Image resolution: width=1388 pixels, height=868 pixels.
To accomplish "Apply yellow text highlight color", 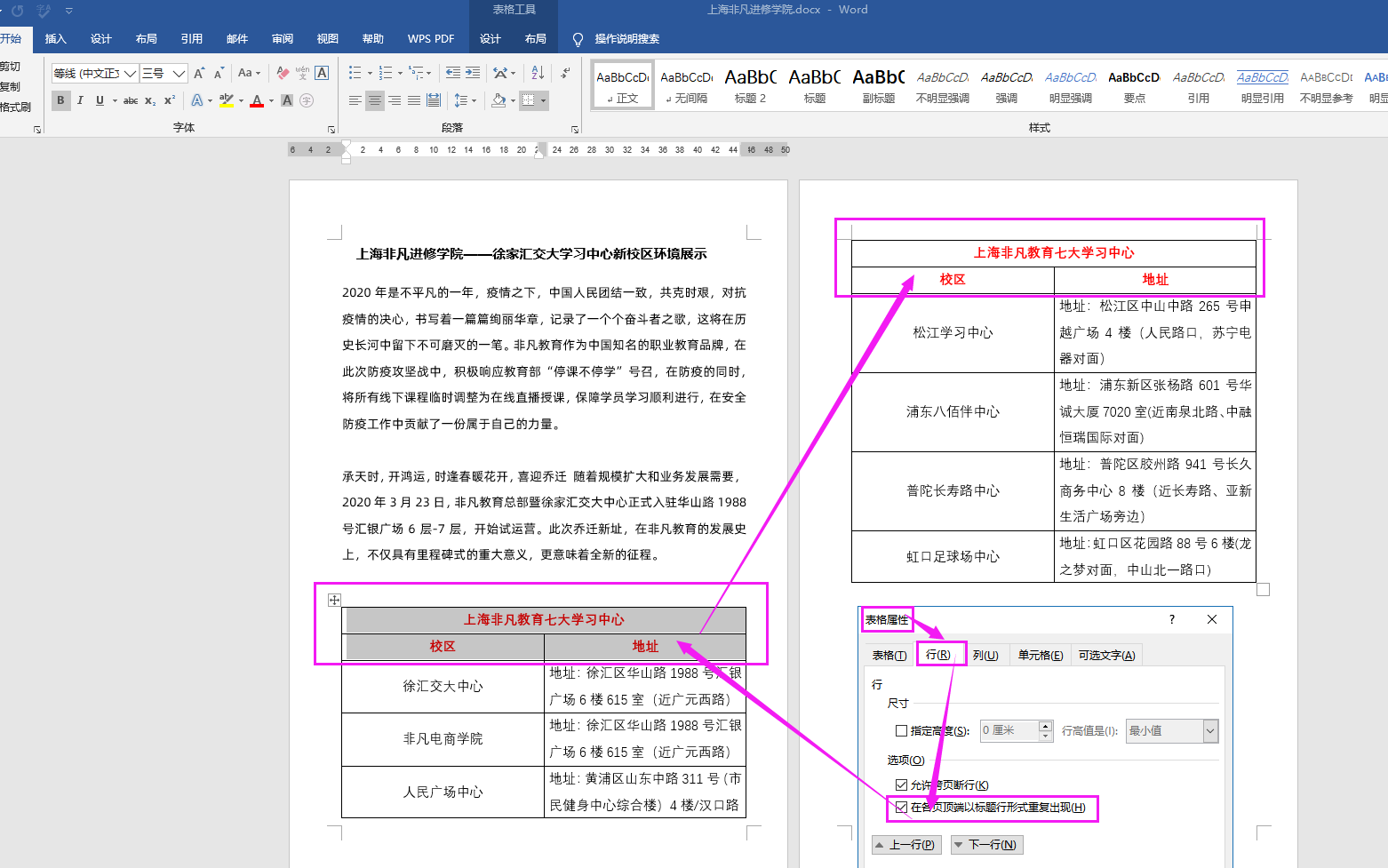I will (x=227, y=100).
